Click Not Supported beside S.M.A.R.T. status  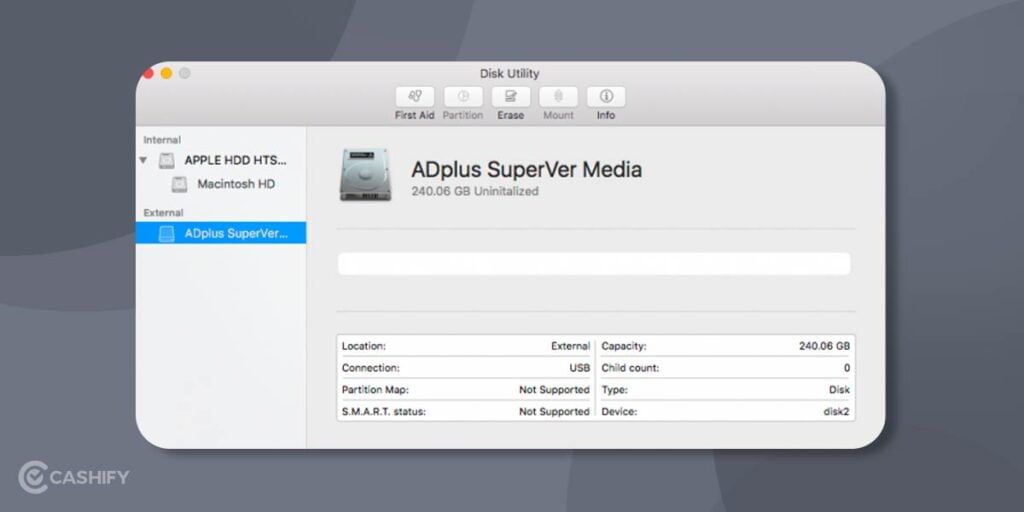[x=554, y=411]
